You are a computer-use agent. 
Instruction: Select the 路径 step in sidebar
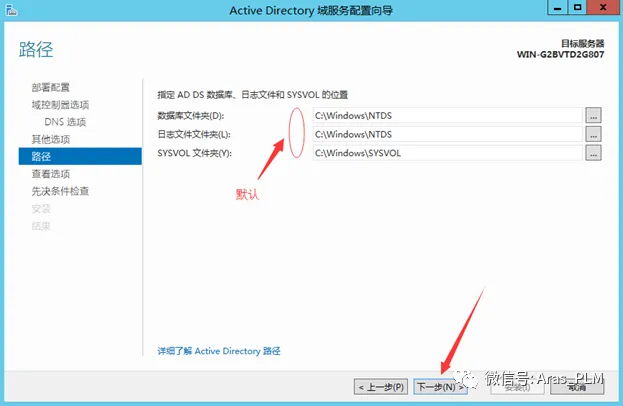tap(80, 156)
